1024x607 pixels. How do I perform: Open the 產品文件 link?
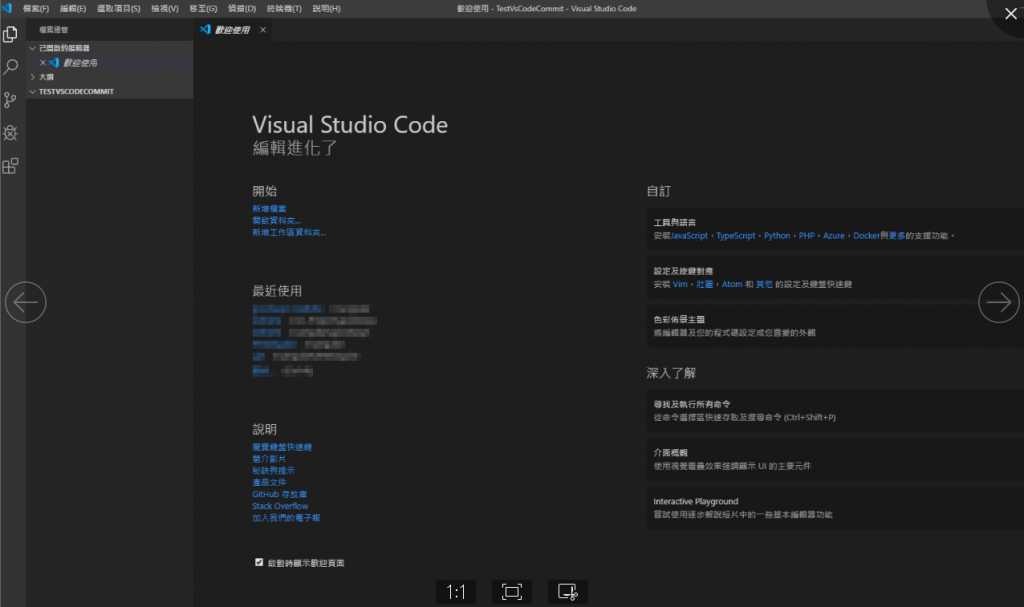(269, 482)
